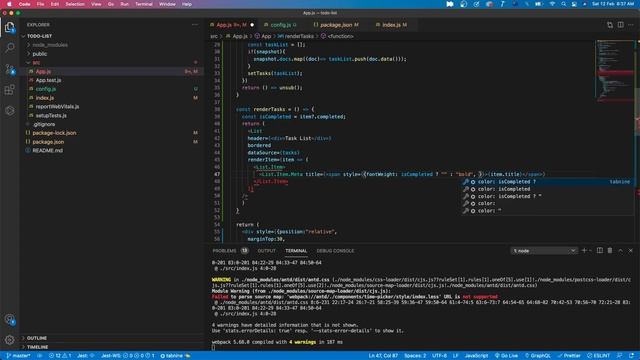
Task: Switch to the DEBUG CONSOLE tab
Action: [335, 251]
